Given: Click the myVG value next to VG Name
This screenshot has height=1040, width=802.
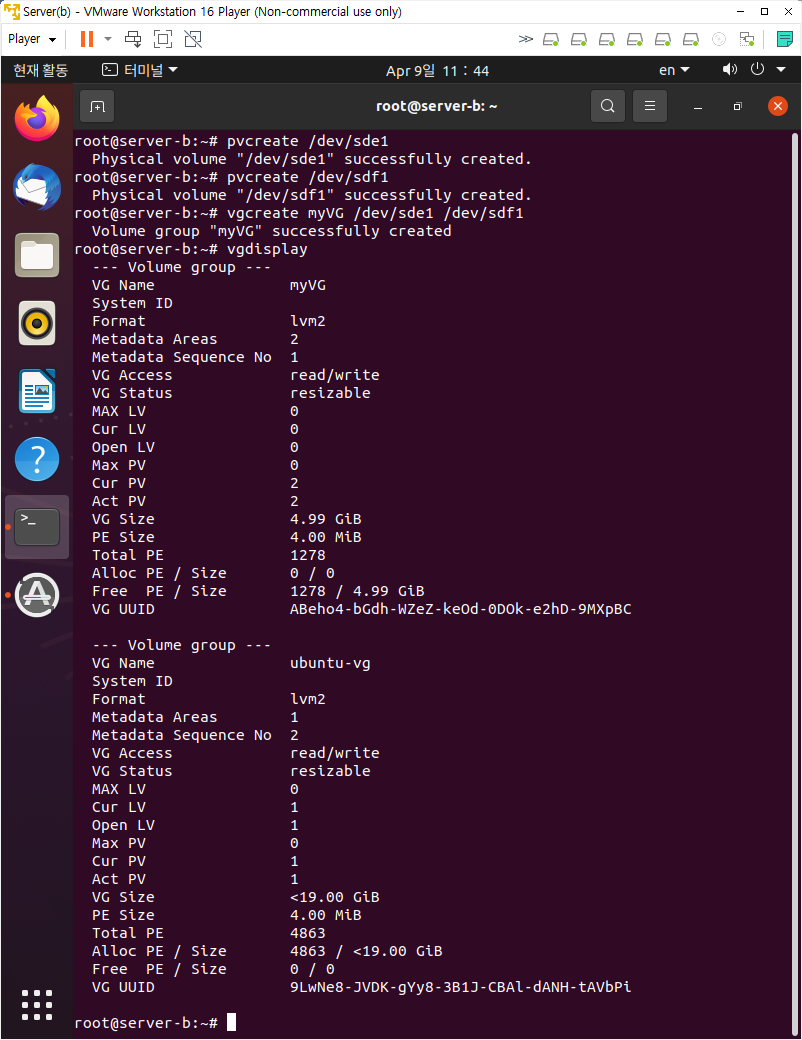Looking at the screenshot, I should tap(308, 285).
